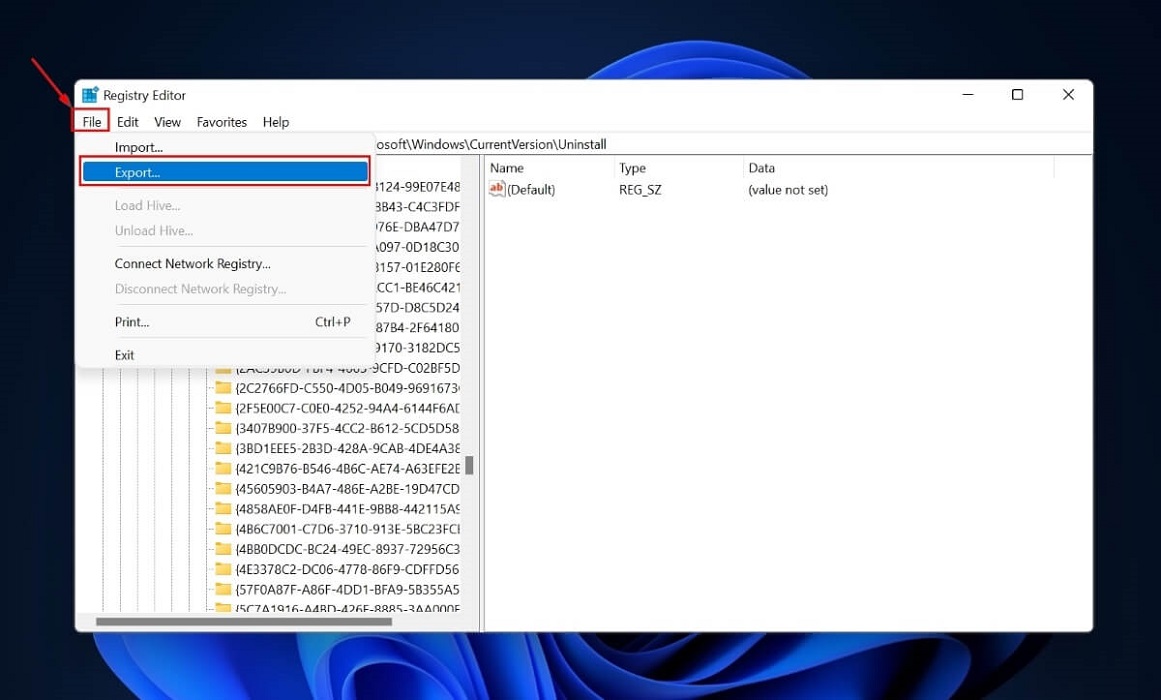
Task: Click the folder icon of key {4858AE0F-D4FB...}
Action: tap(222, 508)
